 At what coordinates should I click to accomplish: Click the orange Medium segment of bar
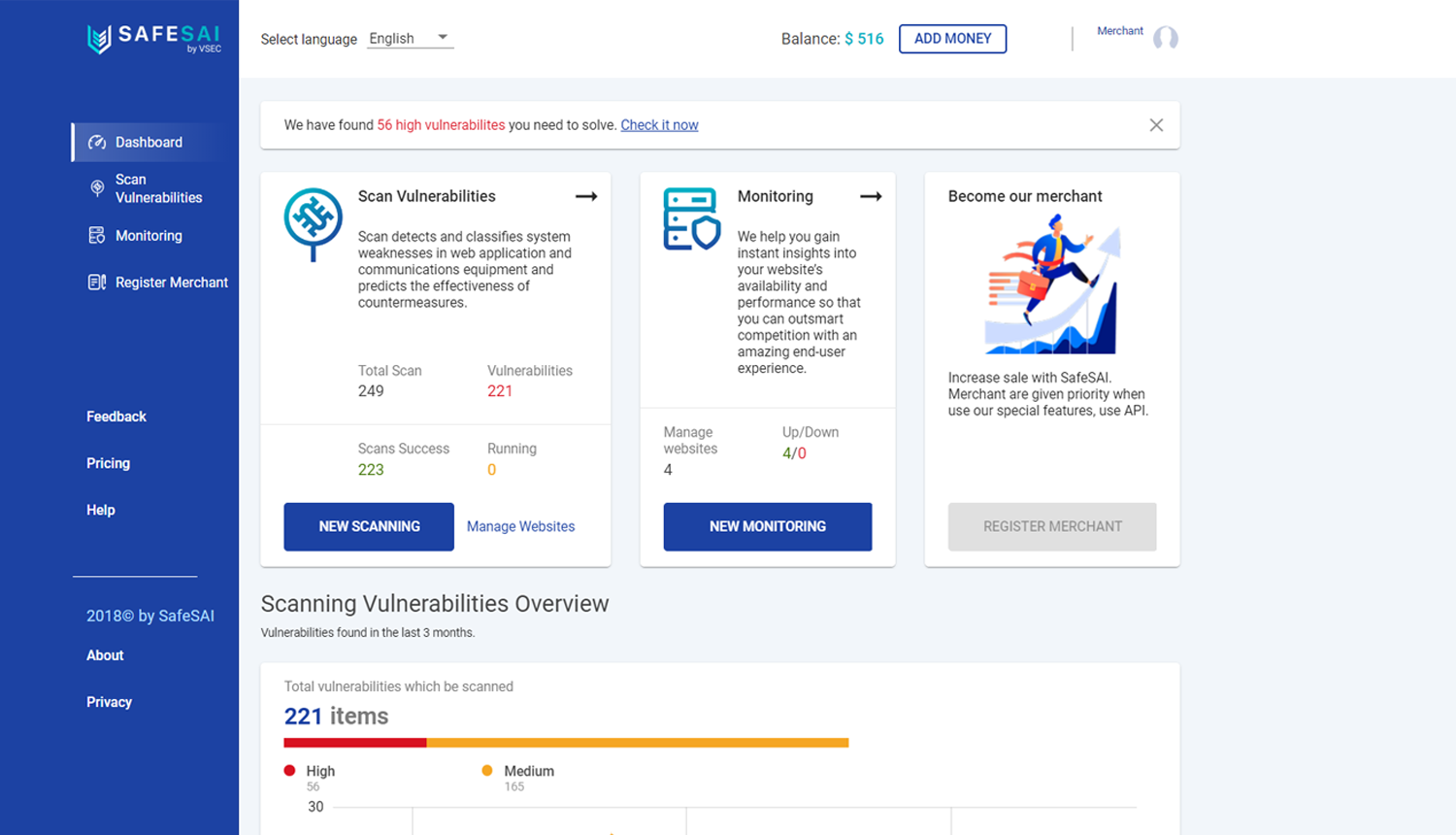pyautogui.click(x=638, y=743)
